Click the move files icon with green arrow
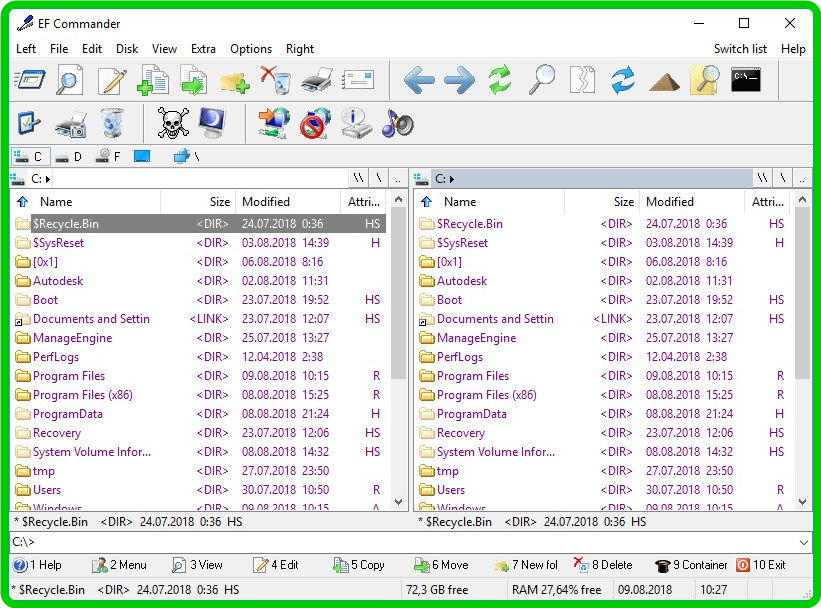 click(x=194, y=80)
